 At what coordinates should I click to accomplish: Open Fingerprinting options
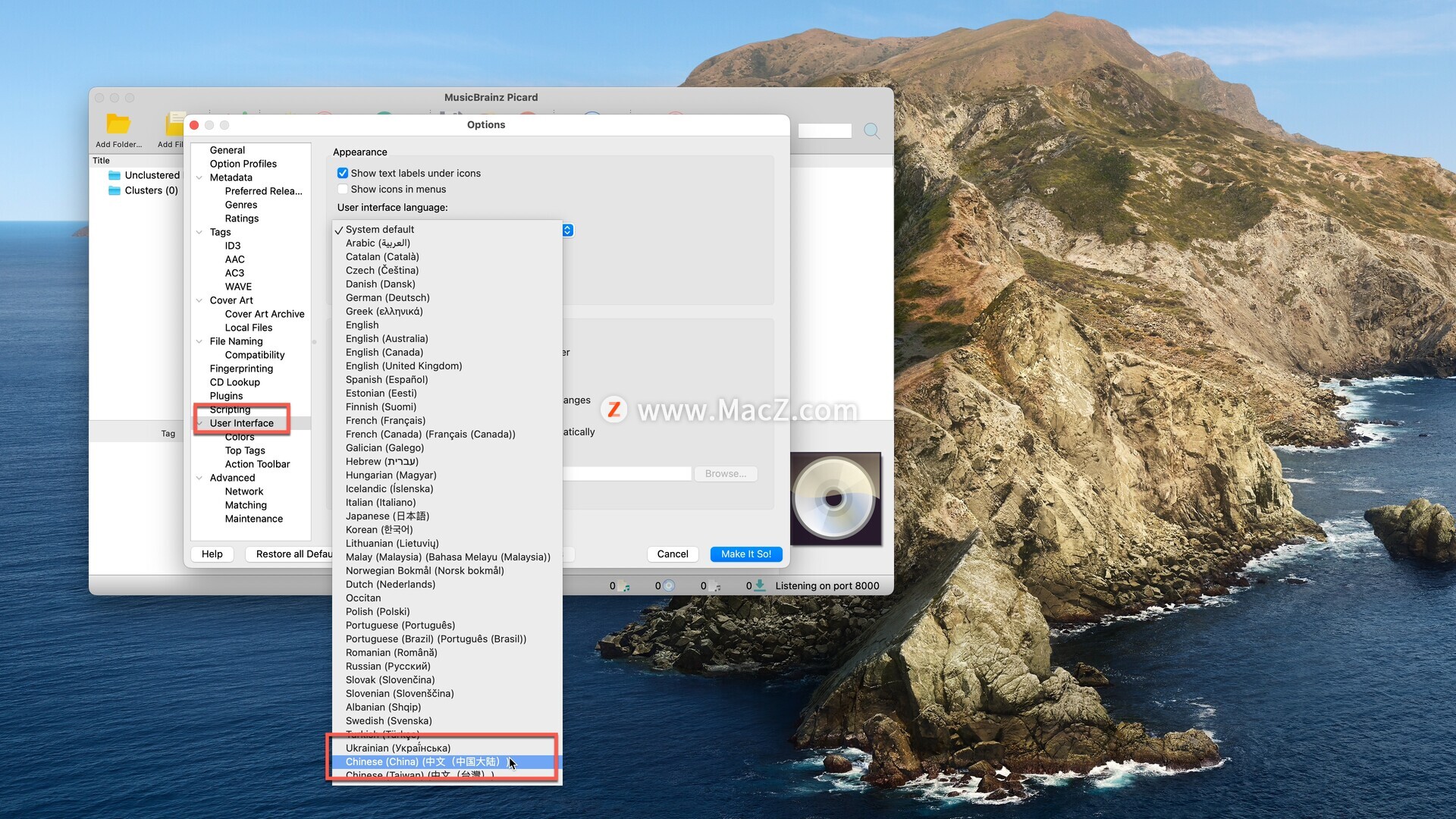click(x=241, y=369)
